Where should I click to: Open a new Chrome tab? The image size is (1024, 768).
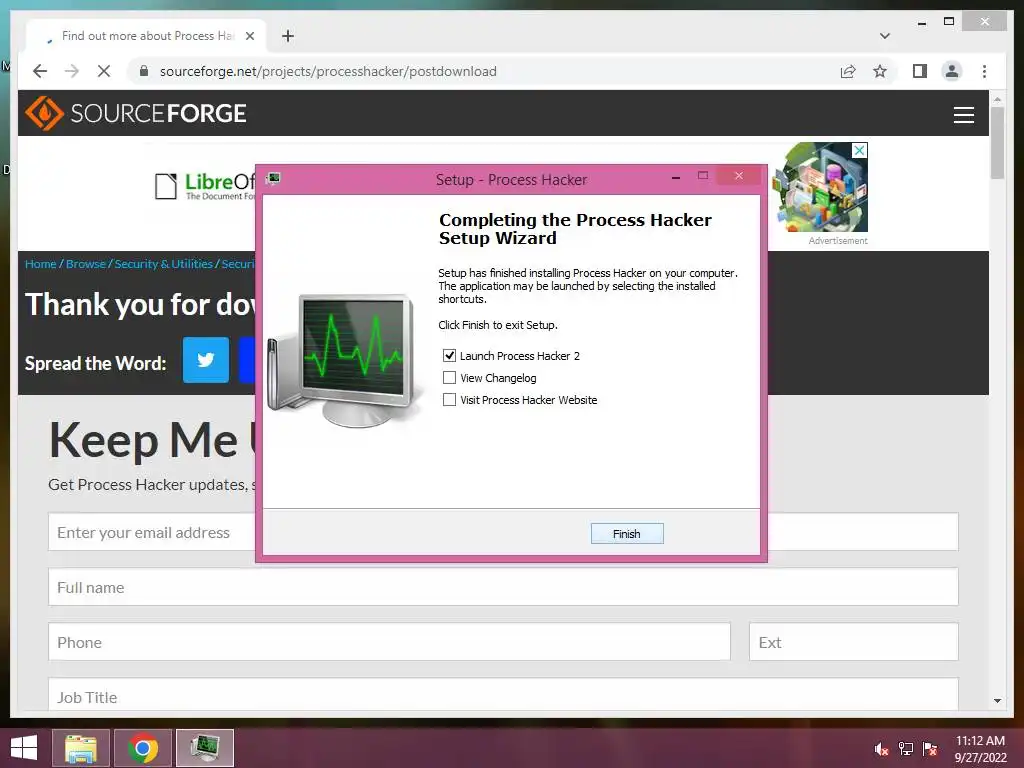288,36
